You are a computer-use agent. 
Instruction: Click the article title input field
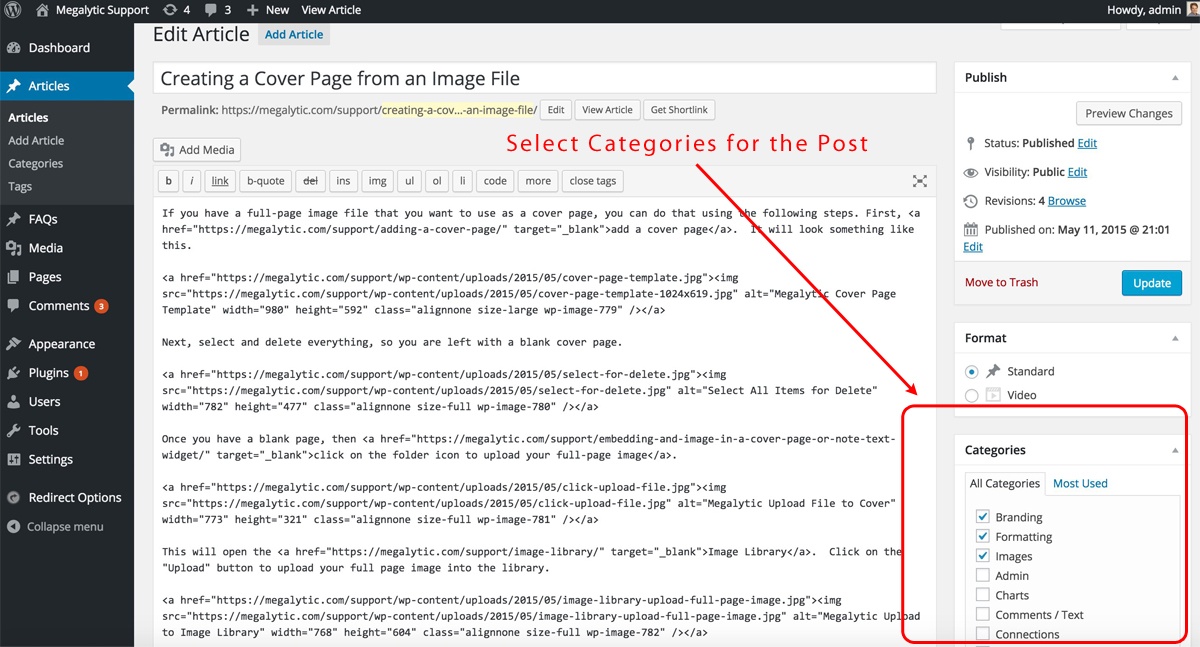544,79
